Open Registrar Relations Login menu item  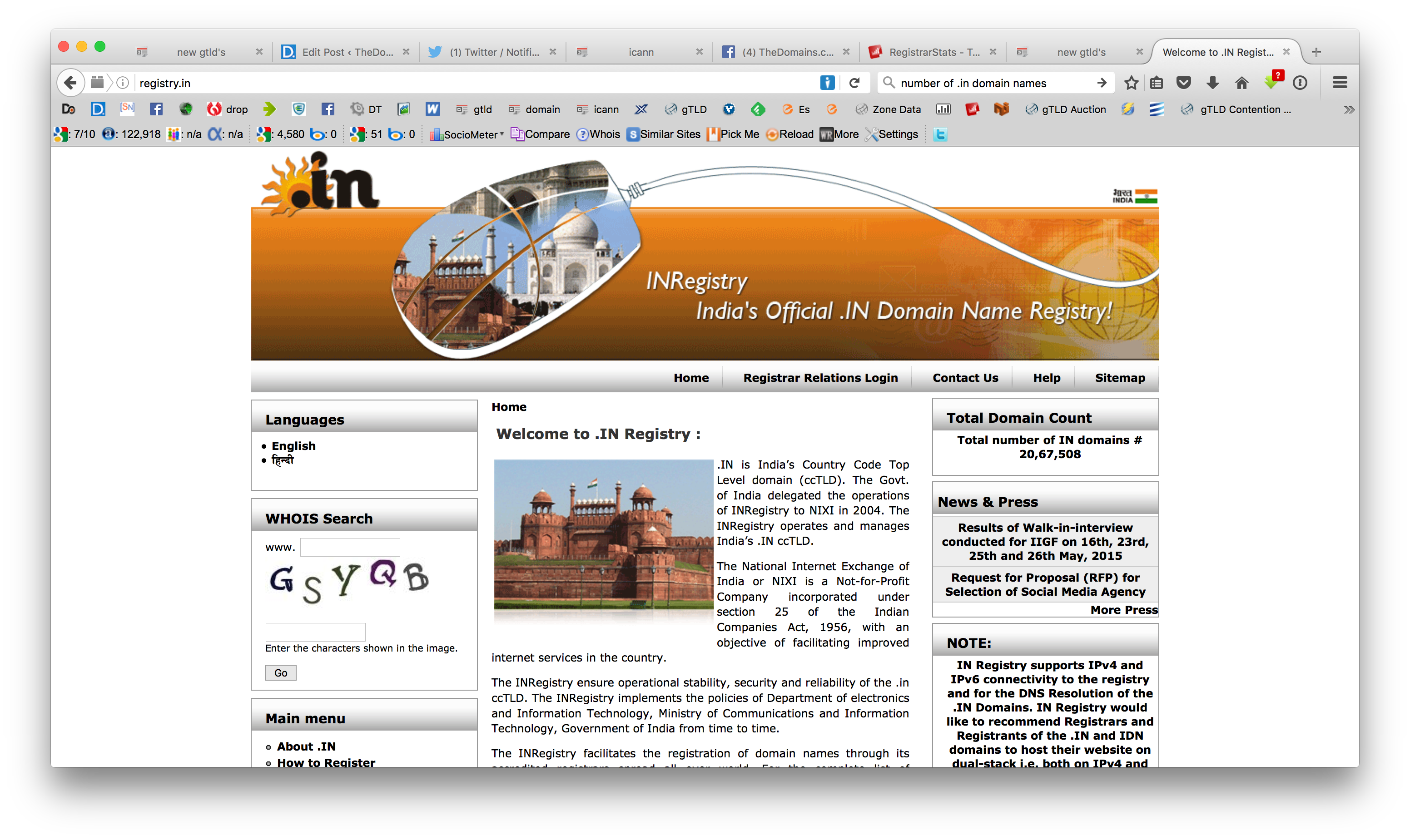tap(820, 378)
